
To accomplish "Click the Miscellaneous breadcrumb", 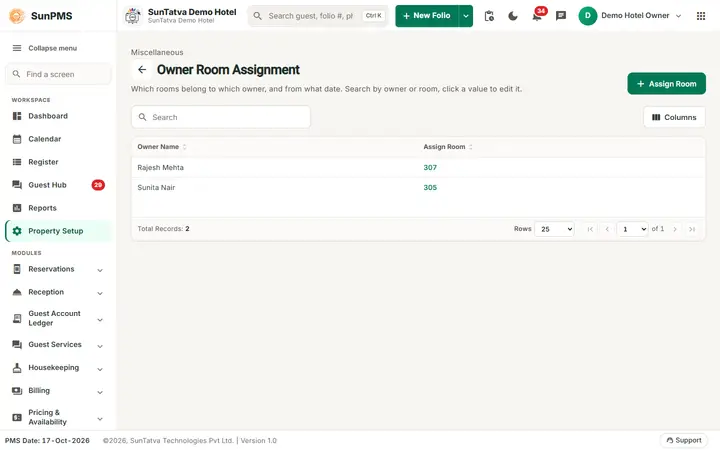I will pos(157,52).
